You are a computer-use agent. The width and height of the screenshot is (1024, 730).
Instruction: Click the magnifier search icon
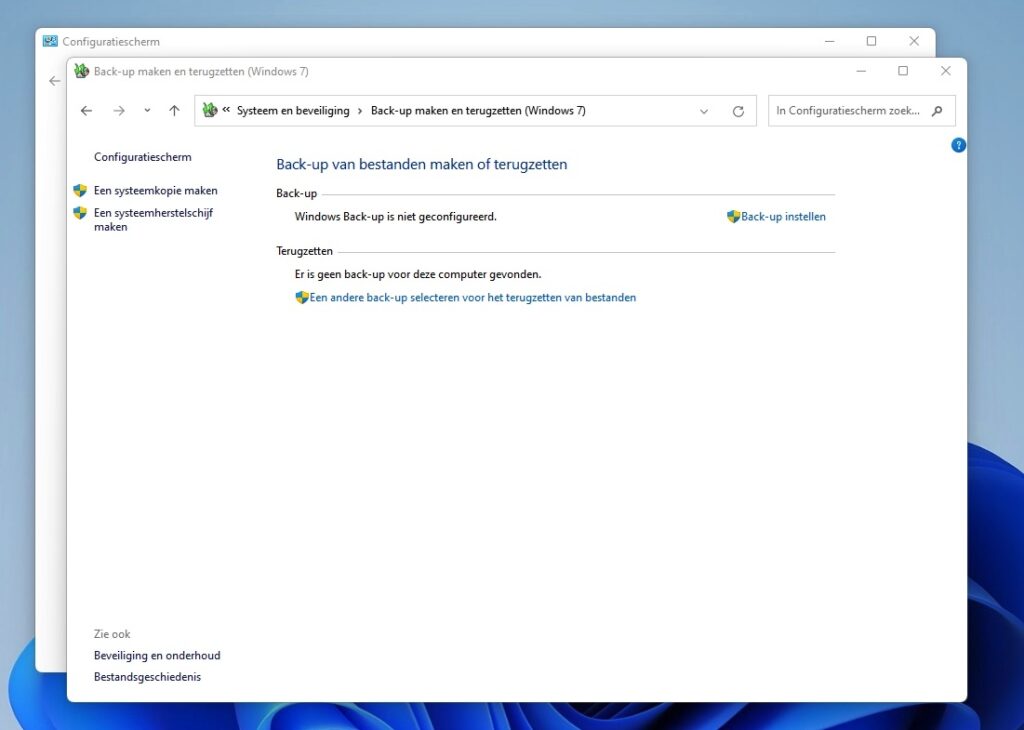click(x=937, y=111)
